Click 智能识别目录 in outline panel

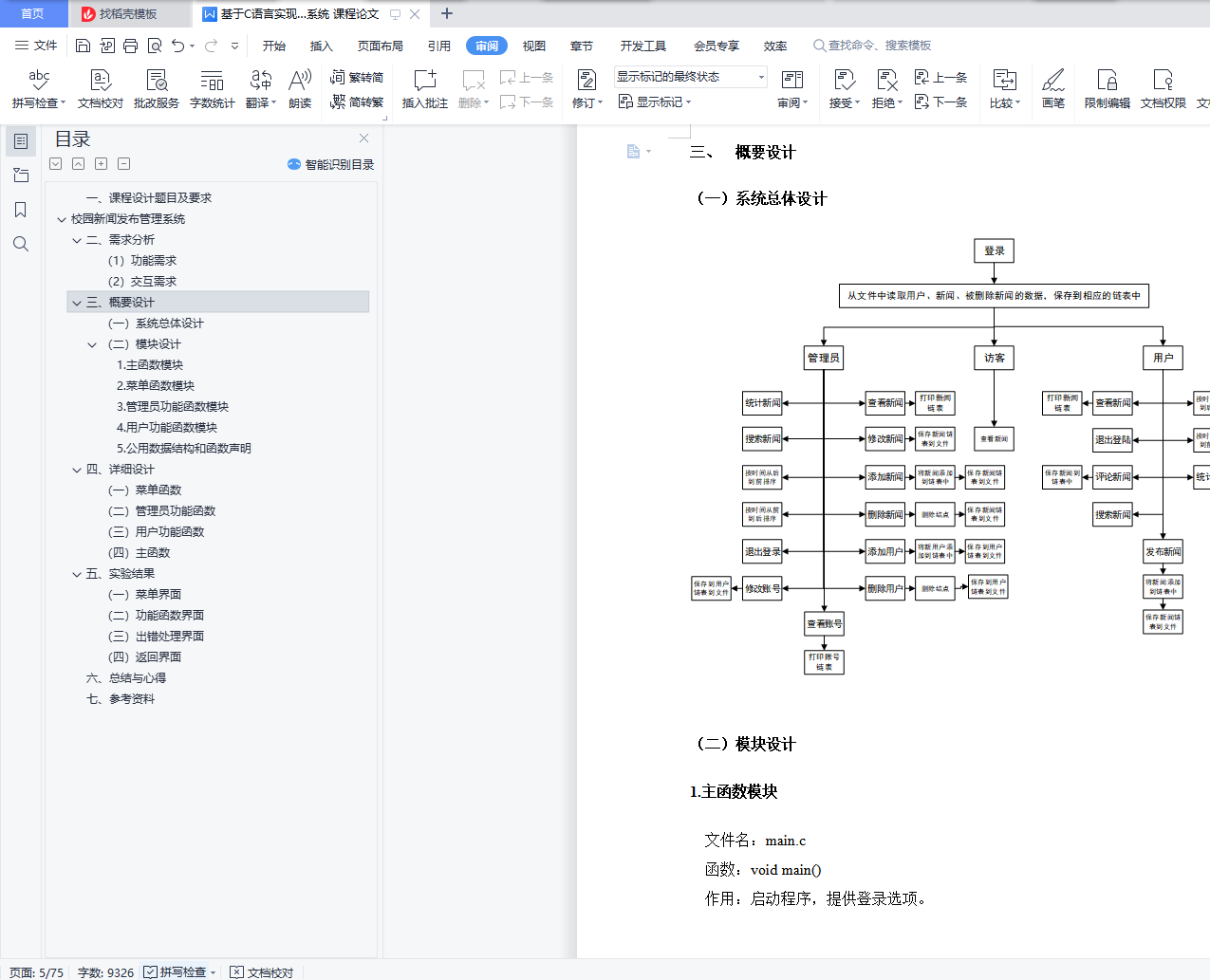pos(331,164)
